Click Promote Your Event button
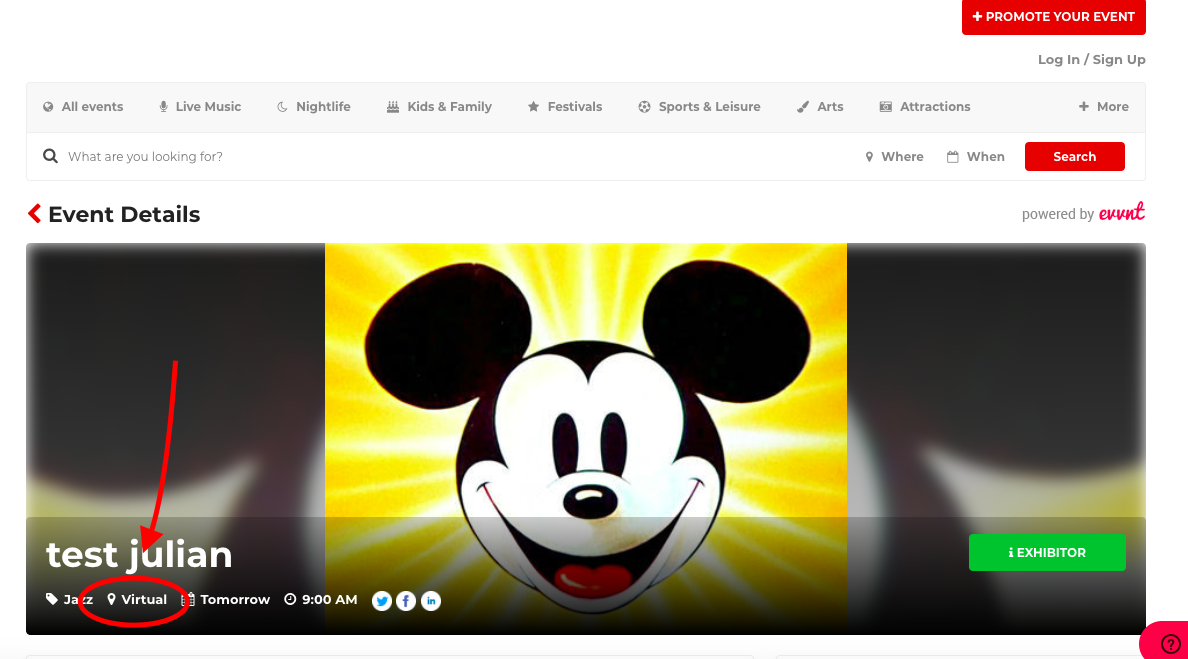1188x659 pixels. click(x=1053, y=17)
